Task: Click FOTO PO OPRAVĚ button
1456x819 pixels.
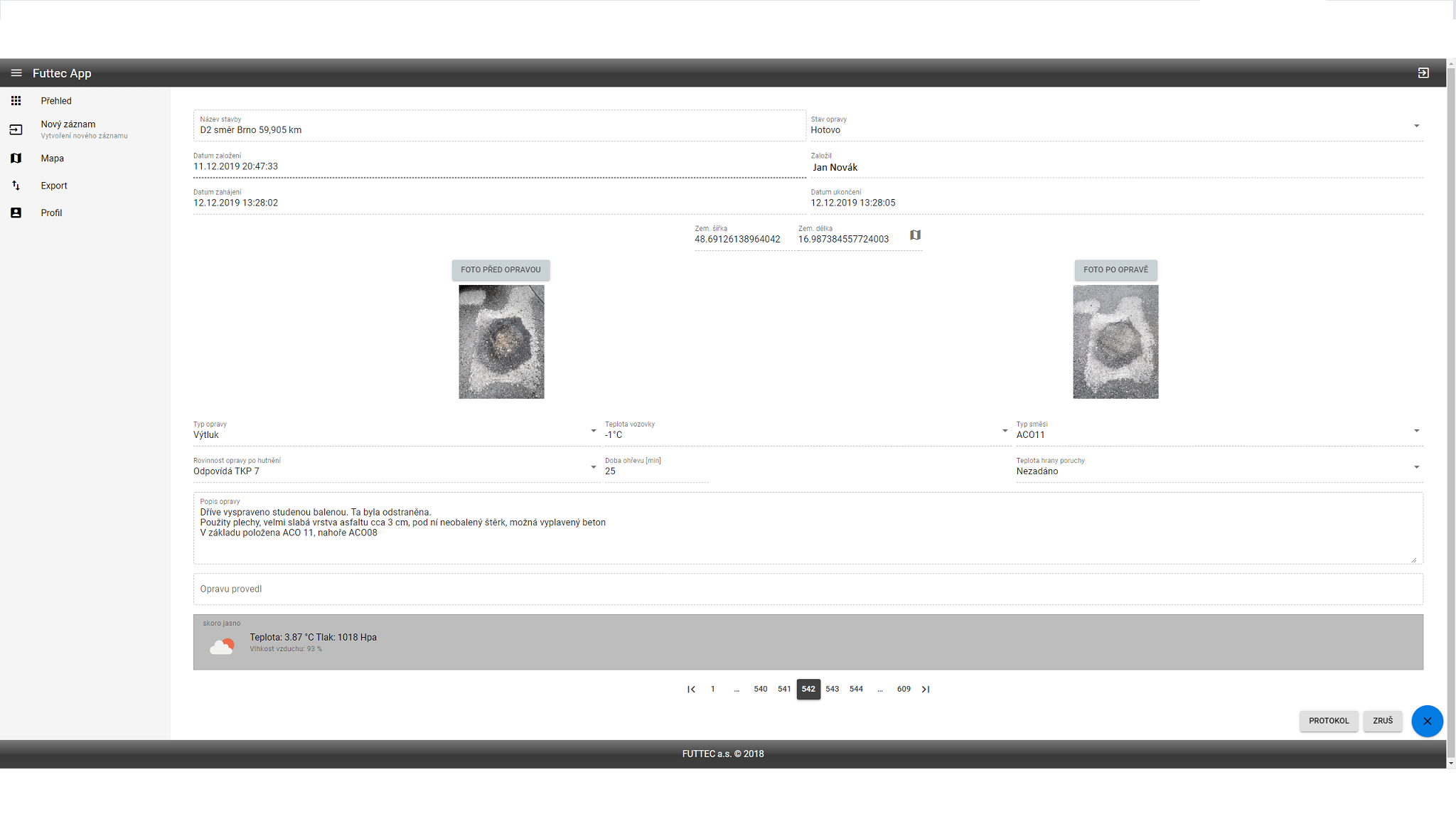Action: [1115, 269]
